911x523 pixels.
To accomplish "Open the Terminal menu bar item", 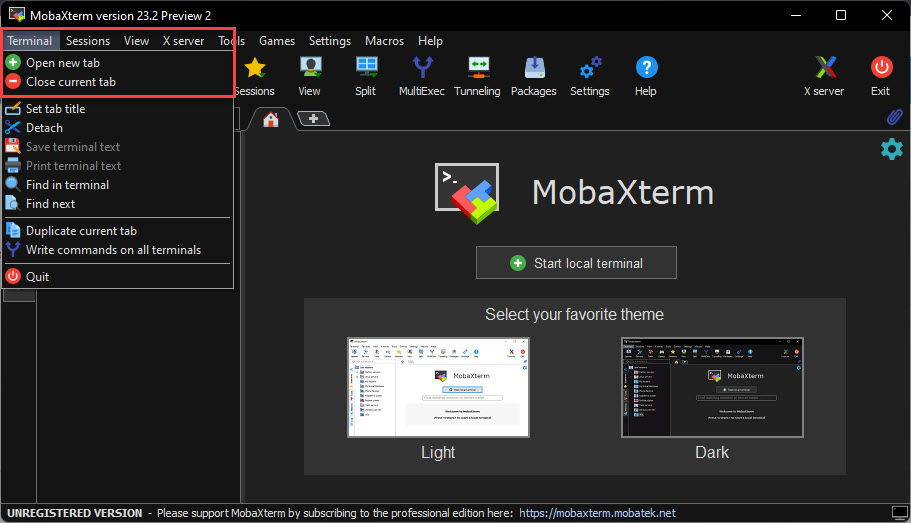I will point(30,41).
